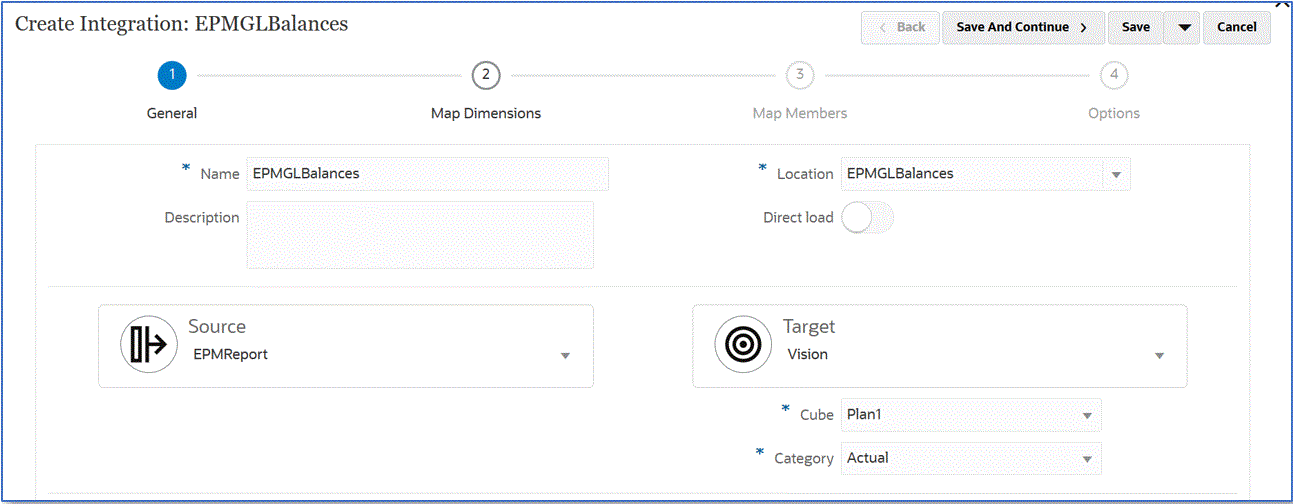The width and height of the screenshot is (1293, 504).
Task: Click the Source arrow icon
Action: tap(148, 345)
